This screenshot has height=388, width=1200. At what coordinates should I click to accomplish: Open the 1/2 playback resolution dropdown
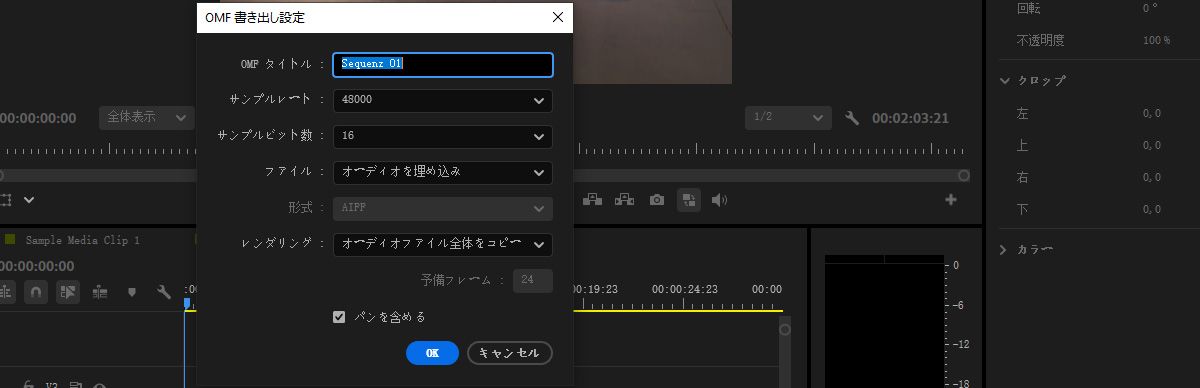click(x=788, y=117)
